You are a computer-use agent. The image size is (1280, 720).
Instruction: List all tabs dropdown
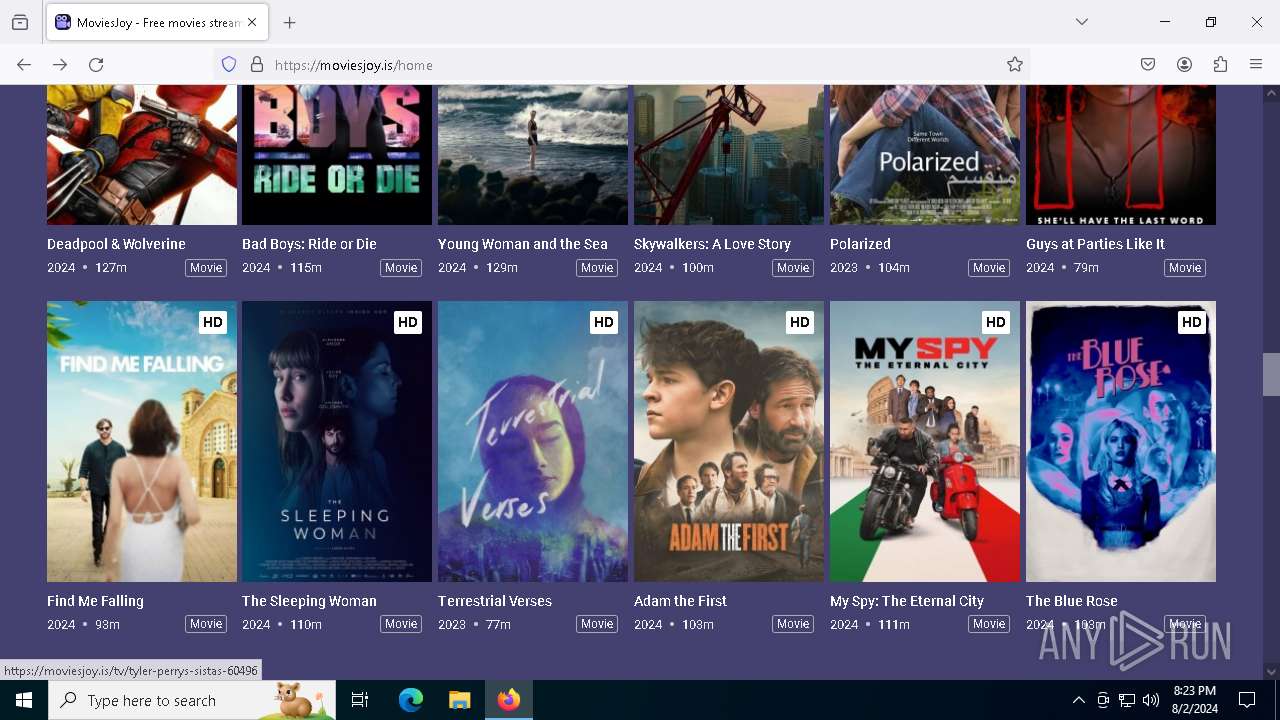(x=1082, y=22)
